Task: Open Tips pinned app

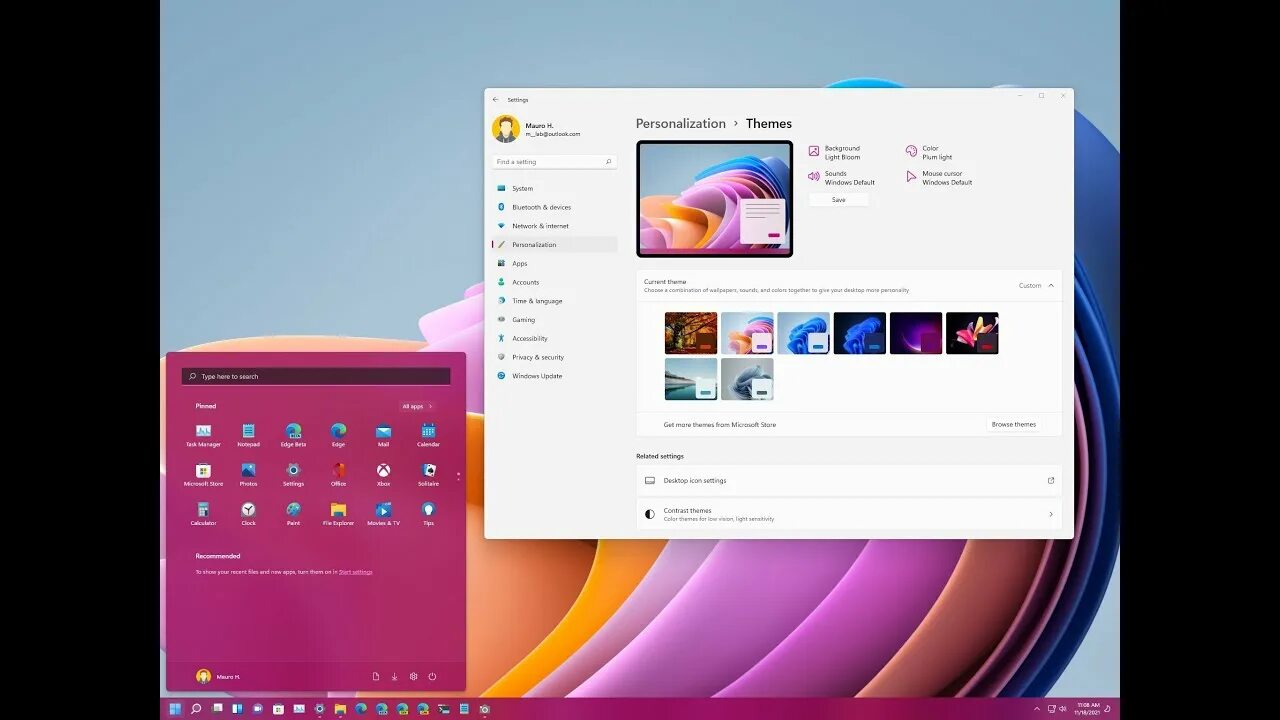Action: (428, 514)
